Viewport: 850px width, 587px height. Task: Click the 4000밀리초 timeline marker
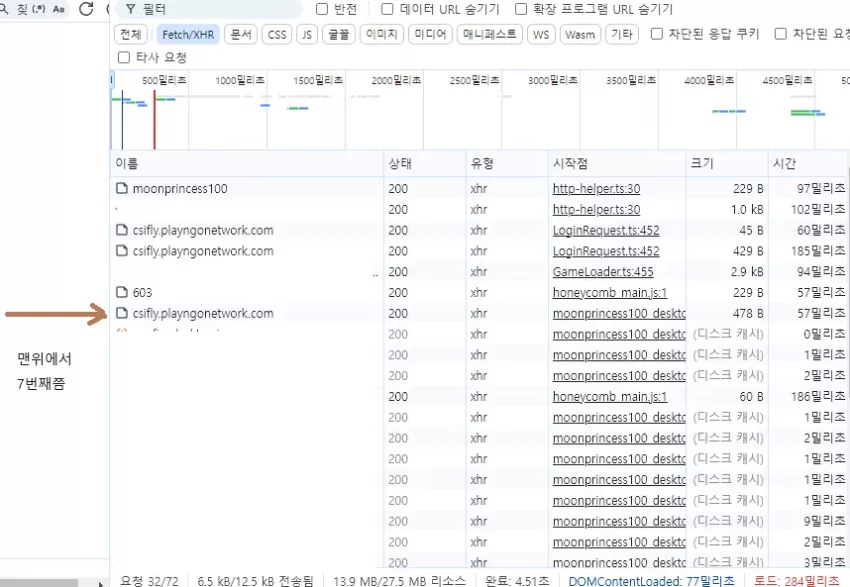click(x=709, y=80)
